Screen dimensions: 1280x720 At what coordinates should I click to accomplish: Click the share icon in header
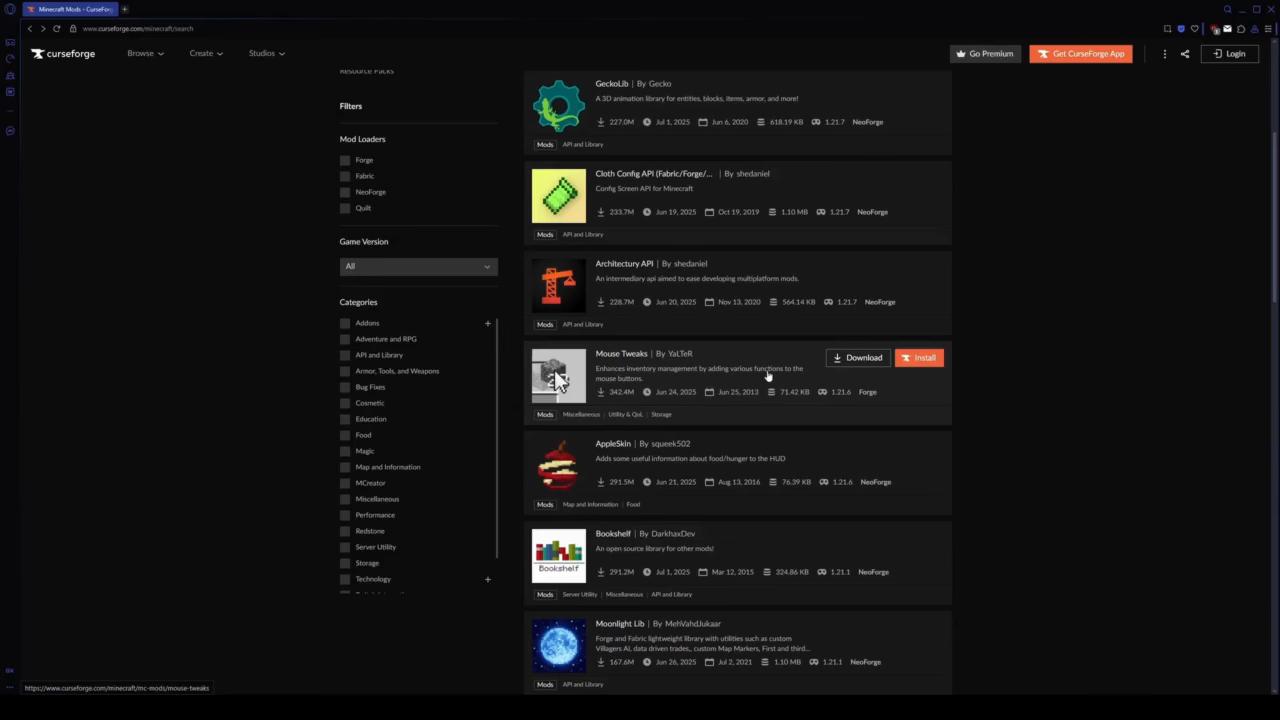click(x=1185, y=54)
